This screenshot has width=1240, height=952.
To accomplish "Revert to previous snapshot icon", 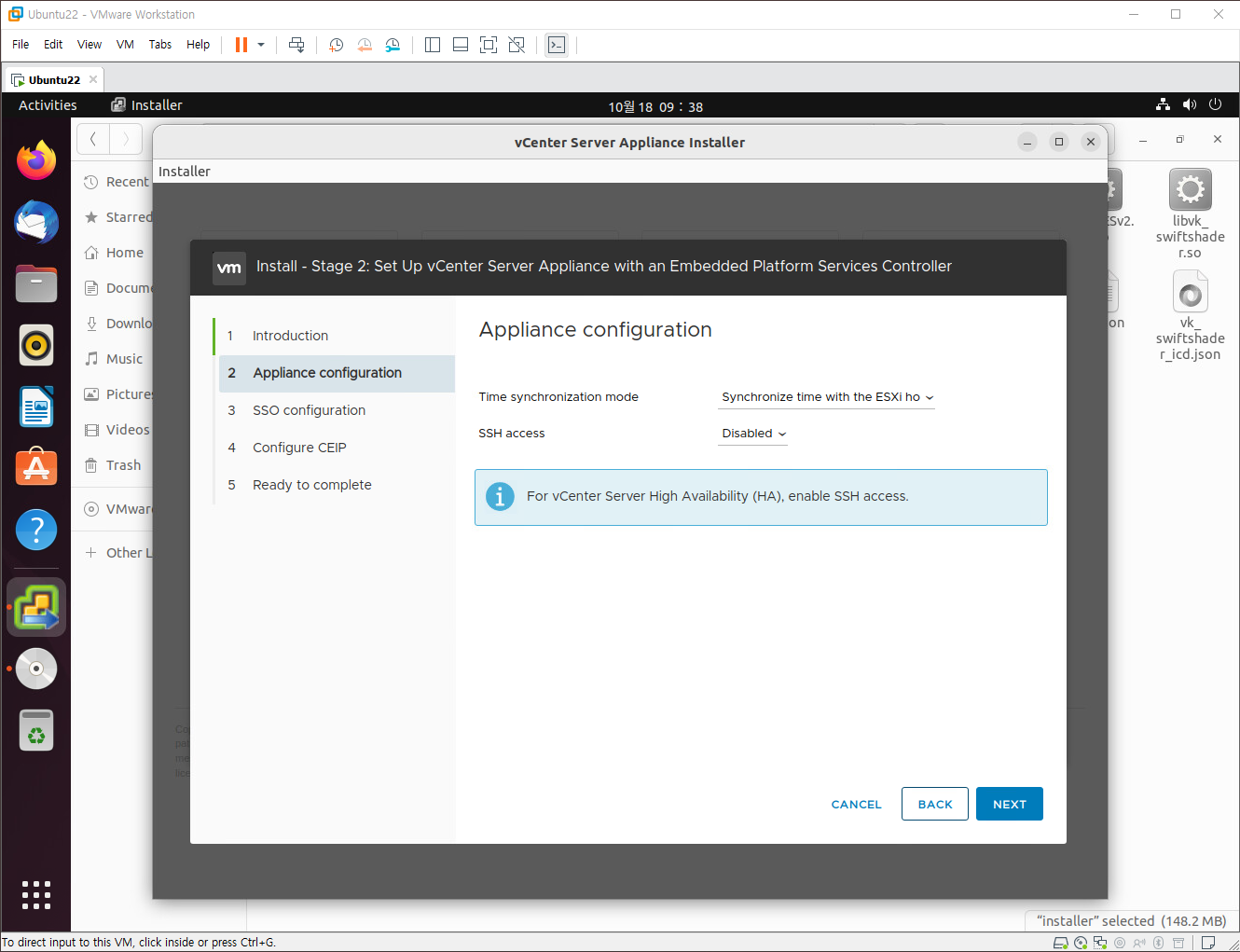I will pyautogui.click(x=365, y=45).
